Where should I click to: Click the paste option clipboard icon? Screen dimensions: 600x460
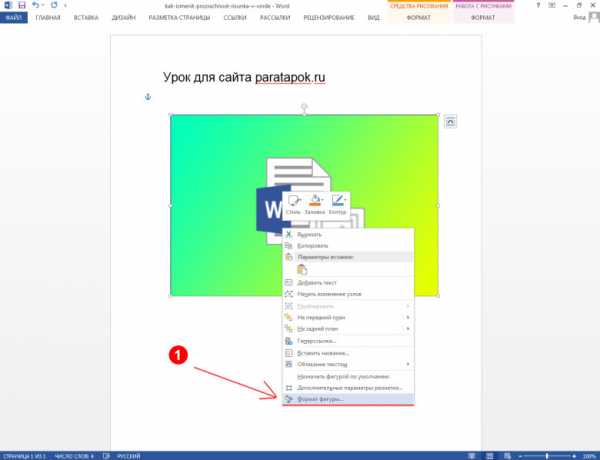[x=302, y=270]
